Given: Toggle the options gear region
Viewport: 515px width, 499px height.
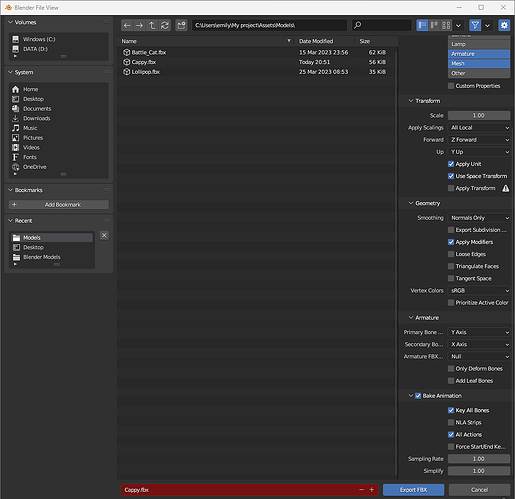Looking at the screenshot, I should tap(504, 25).
